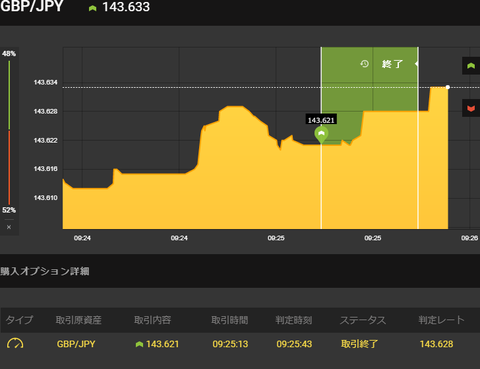Click the 09:26 time axis label
480x369 pixels.
tap(470, 238)
